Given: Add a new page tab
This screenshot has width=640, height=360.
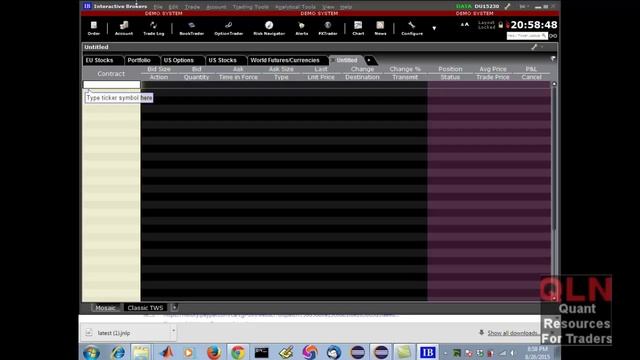Looking at the screenshot, I should point(369,60).
